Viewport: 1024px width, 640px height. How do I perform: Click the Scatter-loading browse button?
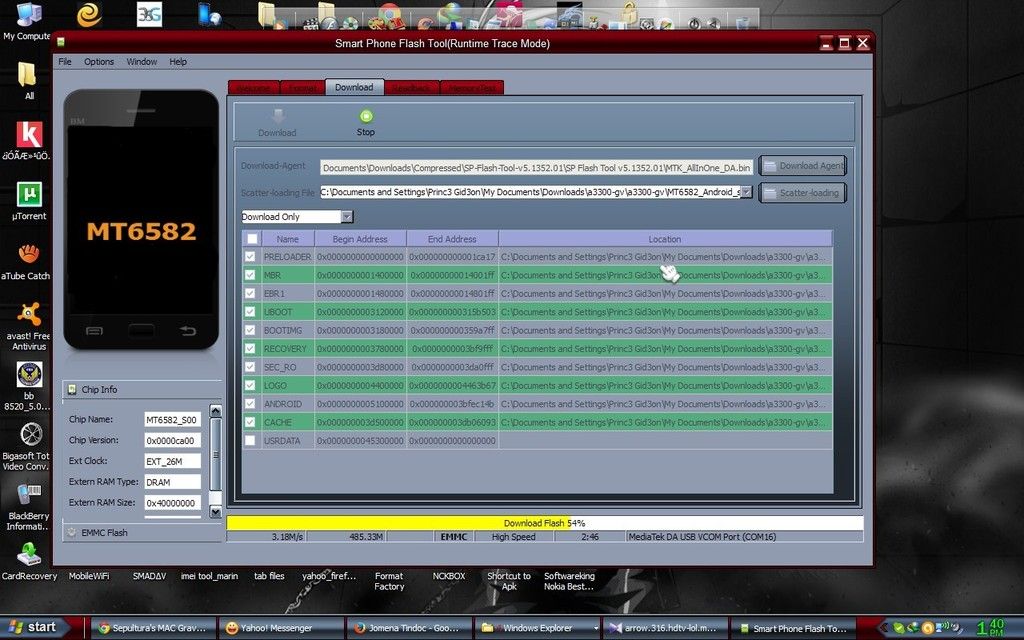(802, 192)
